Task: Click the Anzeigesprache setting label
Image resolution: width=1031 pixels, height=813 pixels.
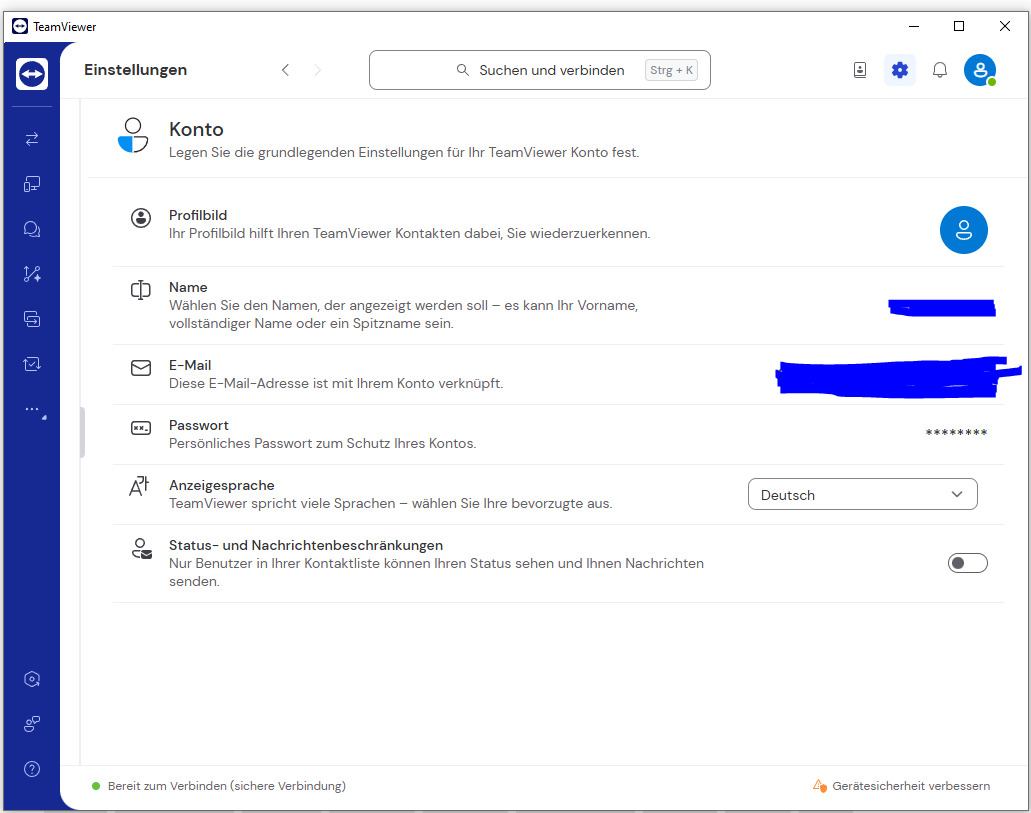Action: click(x=222, y=485)
